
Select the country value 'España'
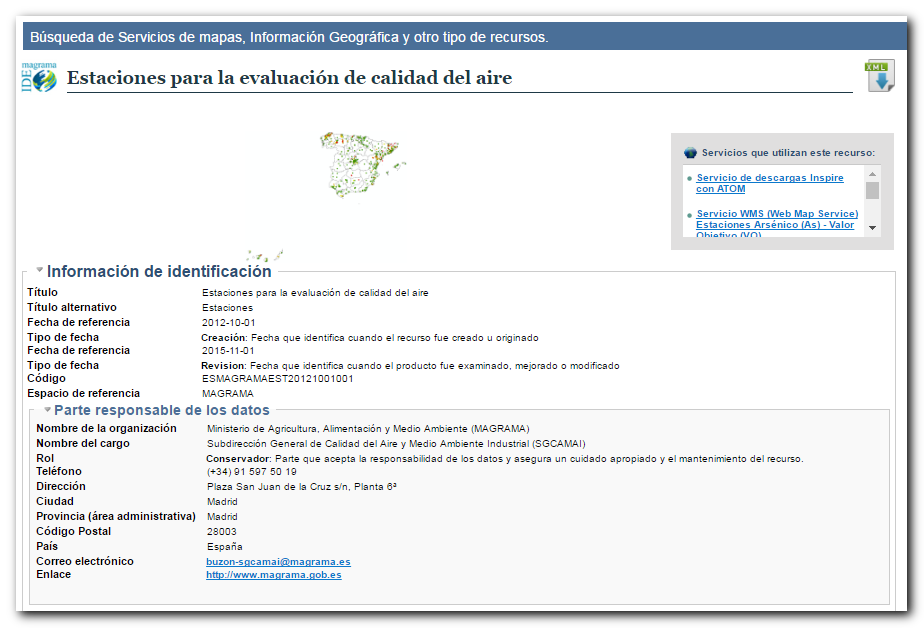225,547
